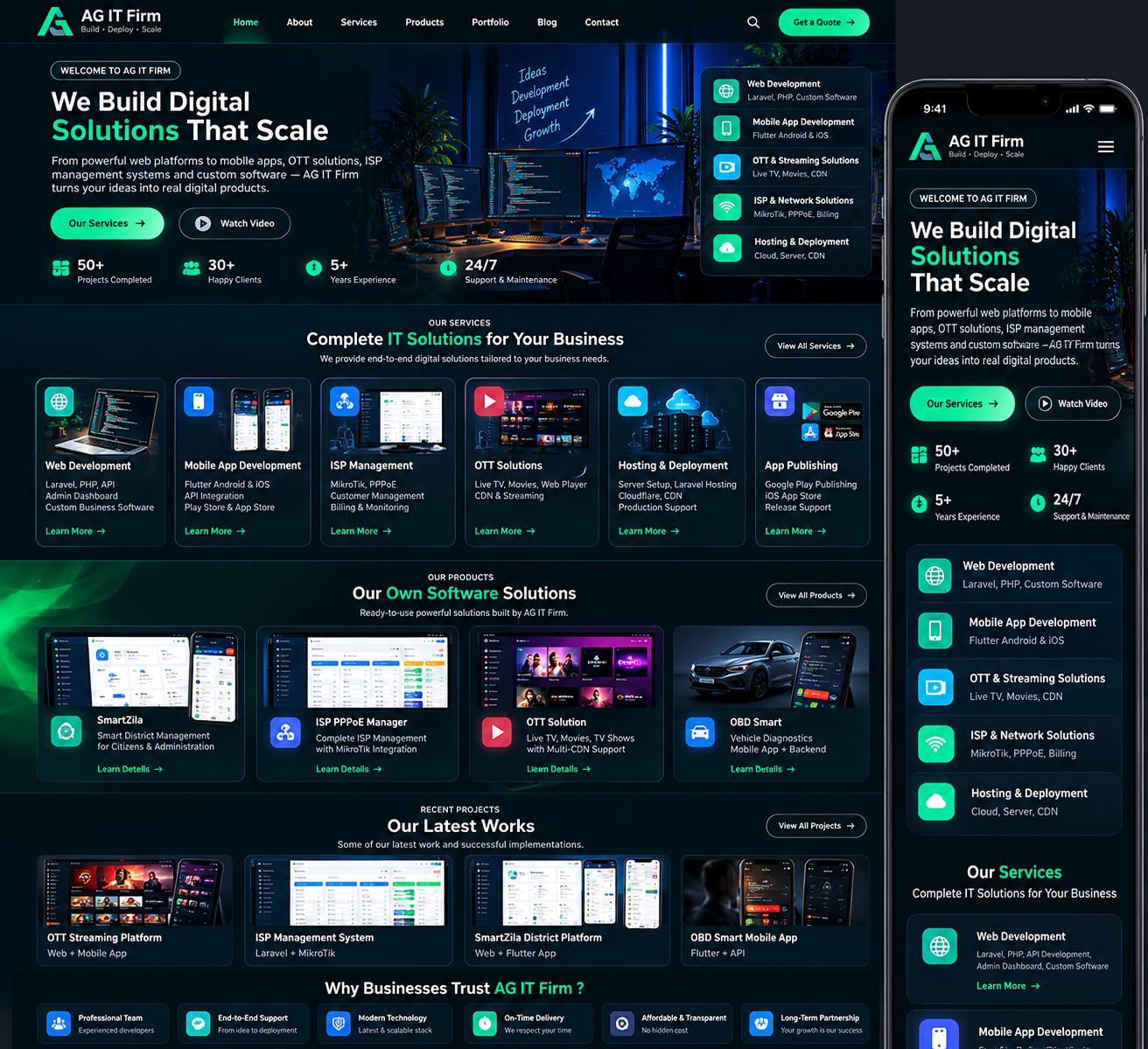This screenshot has height=1049, width=1148.
Task: Click the Long-Term Partnership icon
Action: pos(761,1024)
